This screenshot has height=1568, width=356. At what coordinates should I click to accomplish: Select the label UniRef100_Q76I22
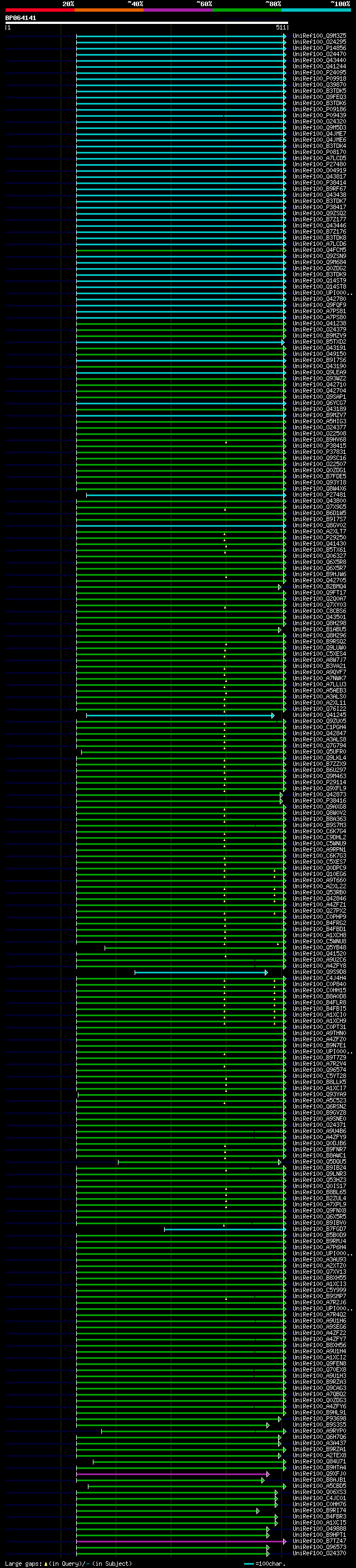319,709
